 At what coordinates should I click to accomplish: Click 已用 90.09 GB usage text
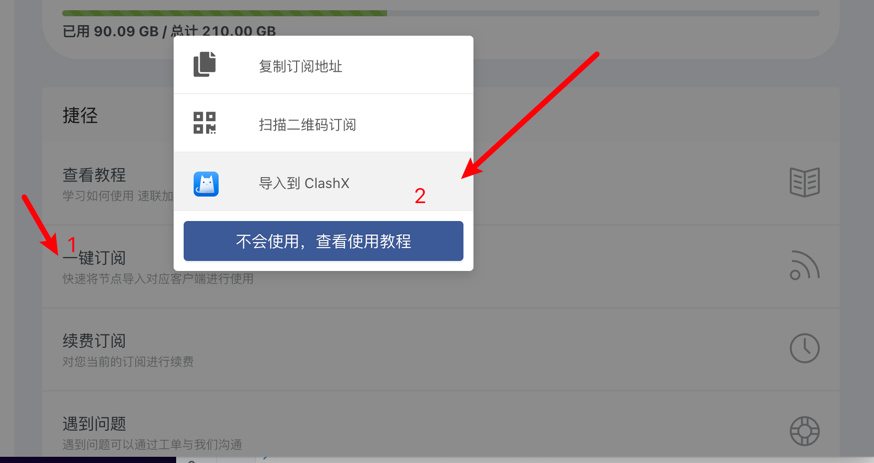click(110, 31)
